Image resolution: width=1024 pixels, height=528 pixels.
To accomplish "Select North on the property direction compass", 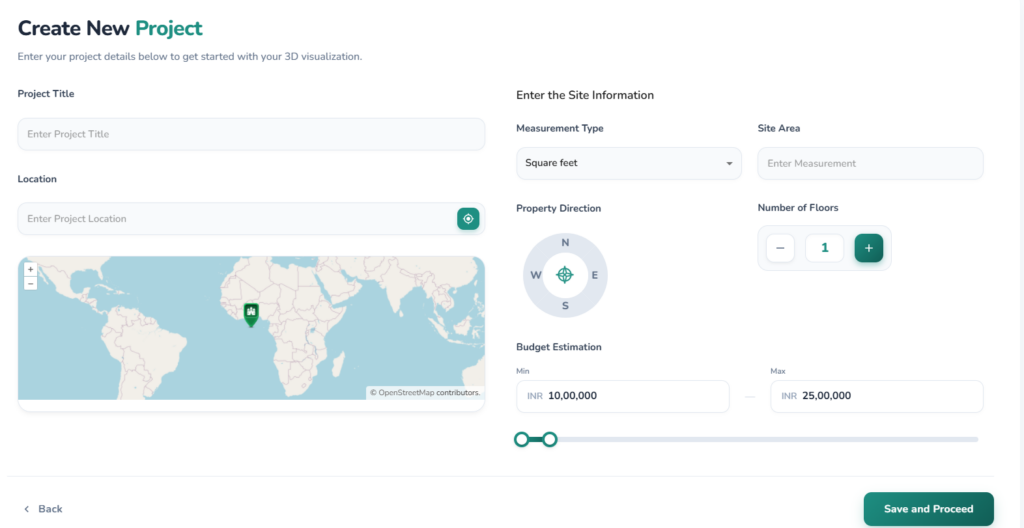I will point(565,243).
